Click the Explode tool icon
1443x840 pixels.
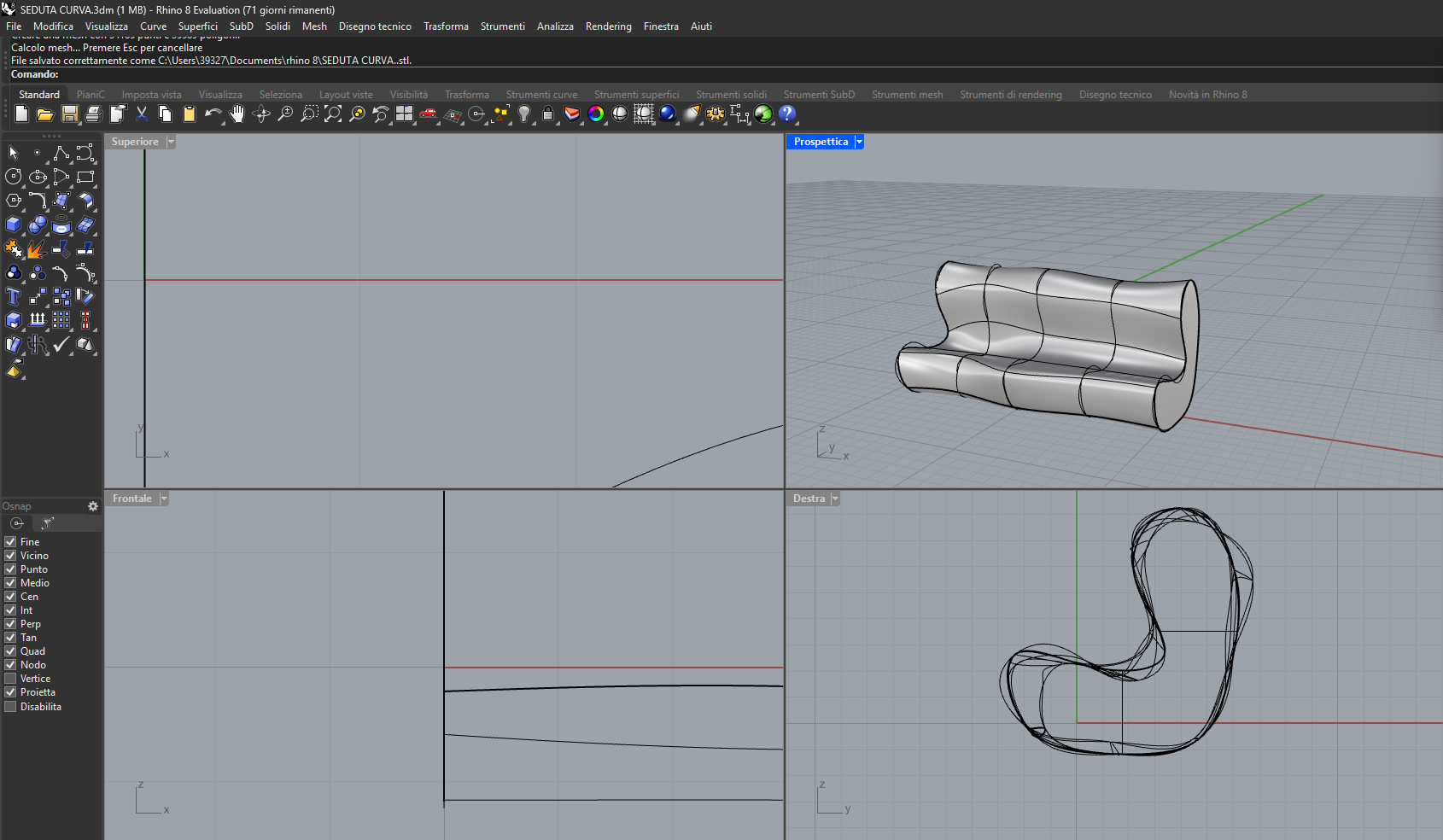click(37, 248)
